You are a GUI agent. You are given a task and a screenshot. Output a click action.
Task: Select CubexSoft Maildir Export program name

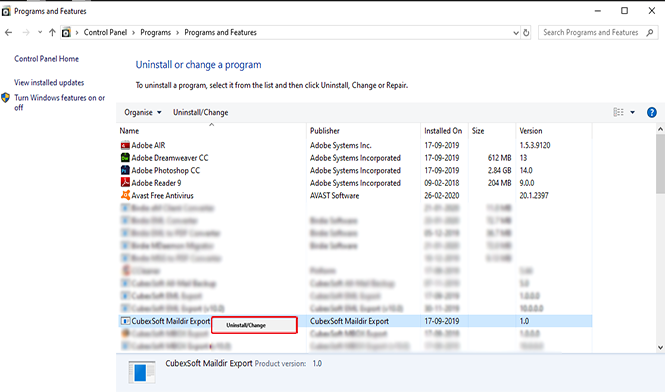pos(171,321)
